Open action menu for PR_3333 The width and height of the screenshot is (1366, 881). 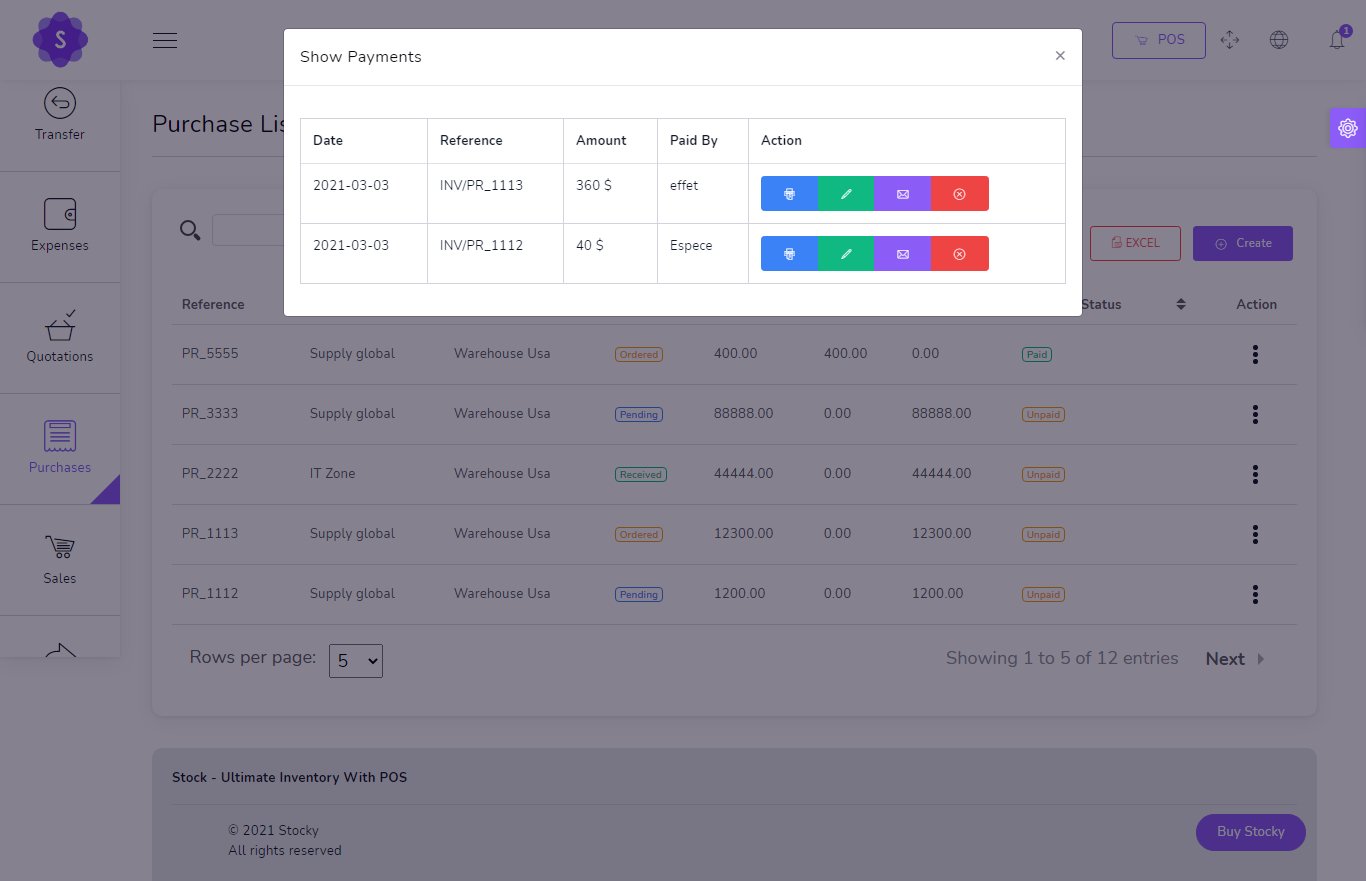1255,414
